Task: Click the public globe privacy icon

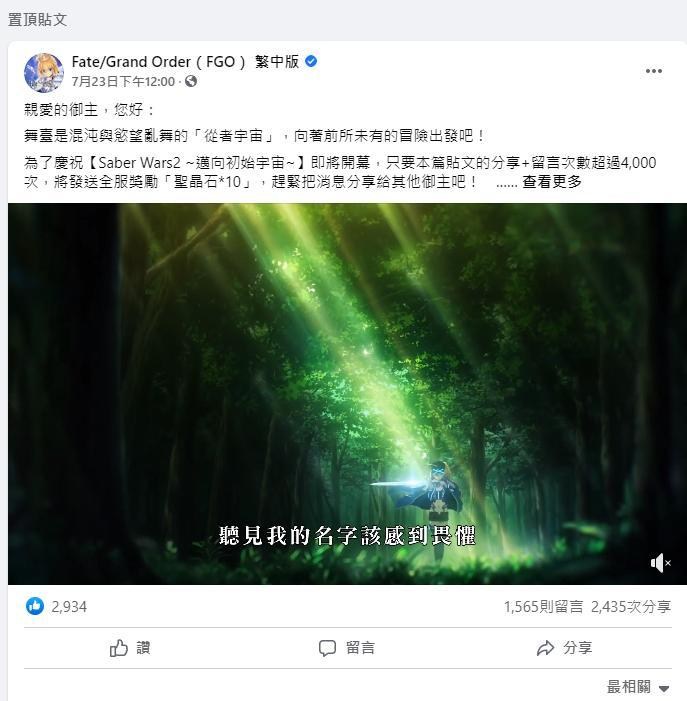Action: (x=191, y=81)
